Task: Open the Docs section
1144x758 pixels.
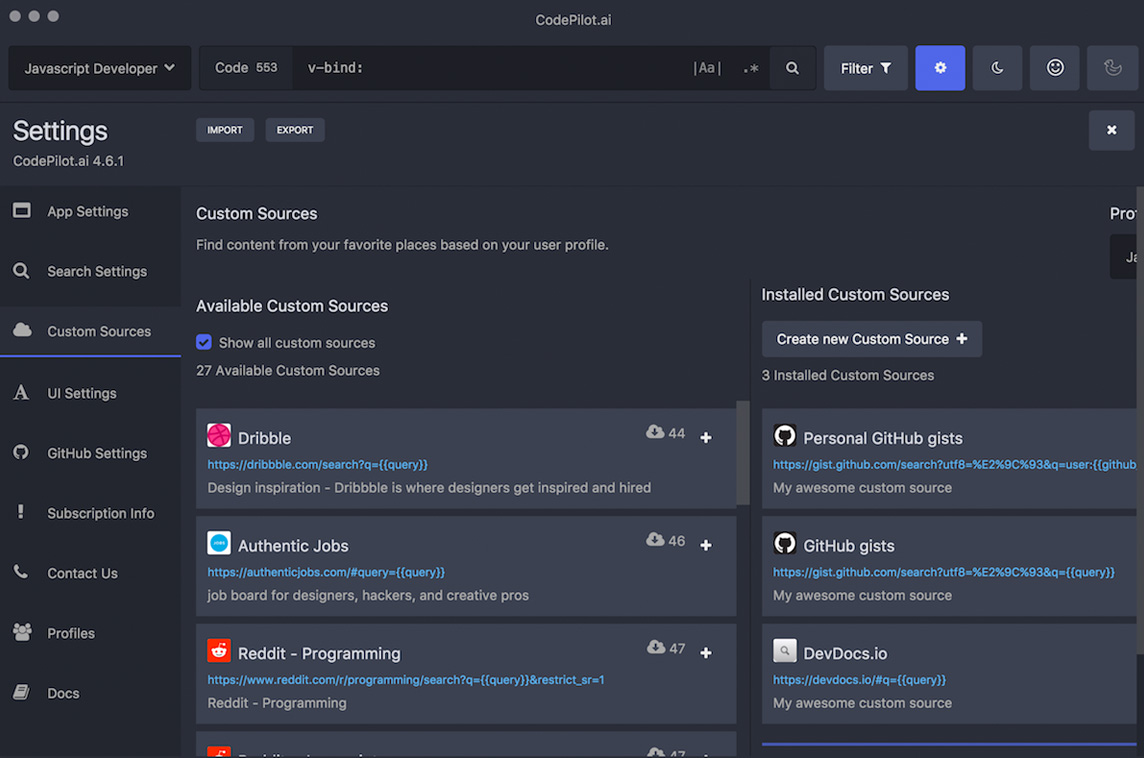Action: click(x=90, y=693)
